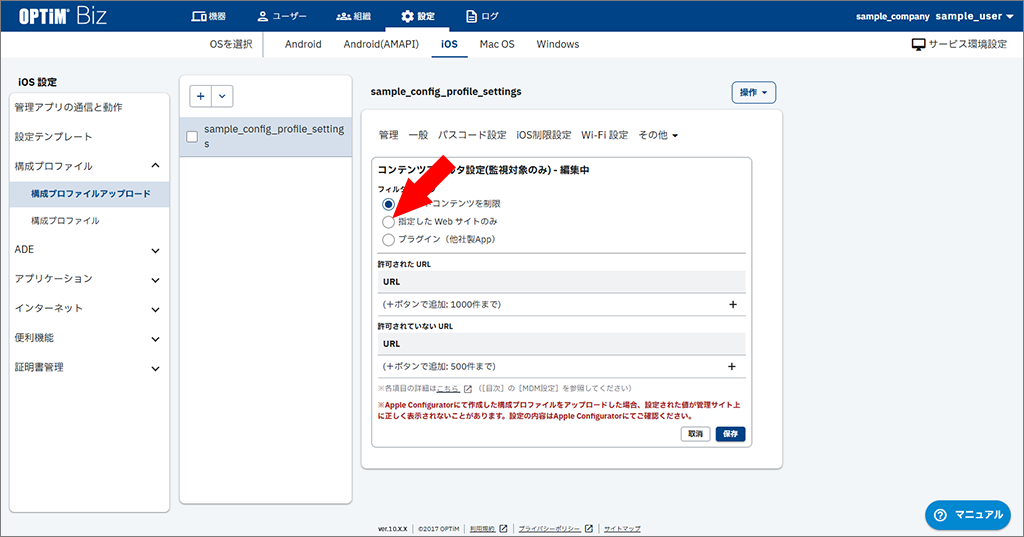Switch to the パスコード設定 tab
This screenshot has height=537, width=1024.
(x=472, y=135)
